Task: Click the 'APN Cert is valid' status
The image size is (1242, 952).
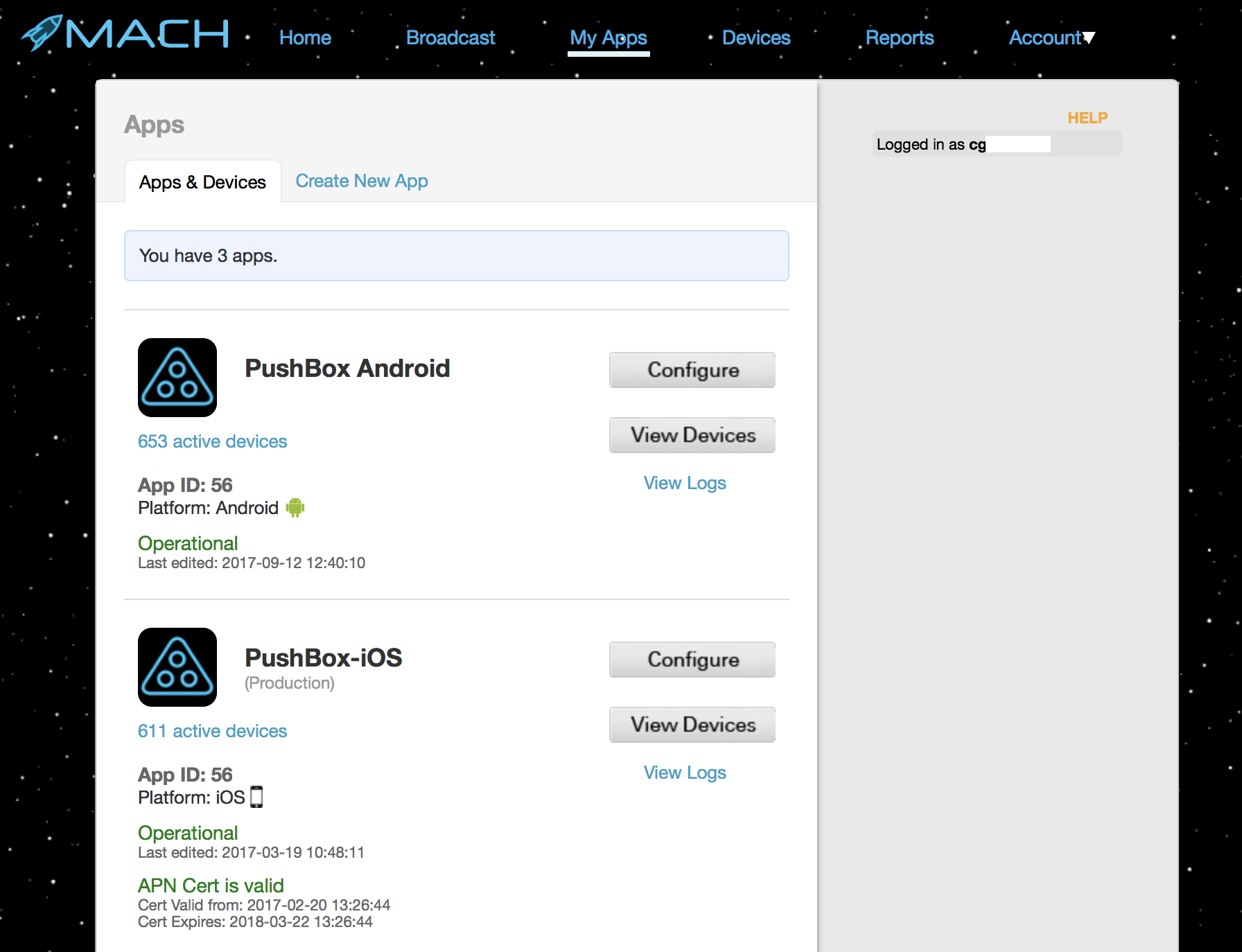Action: pyautogui.click(x=211, y=885)
